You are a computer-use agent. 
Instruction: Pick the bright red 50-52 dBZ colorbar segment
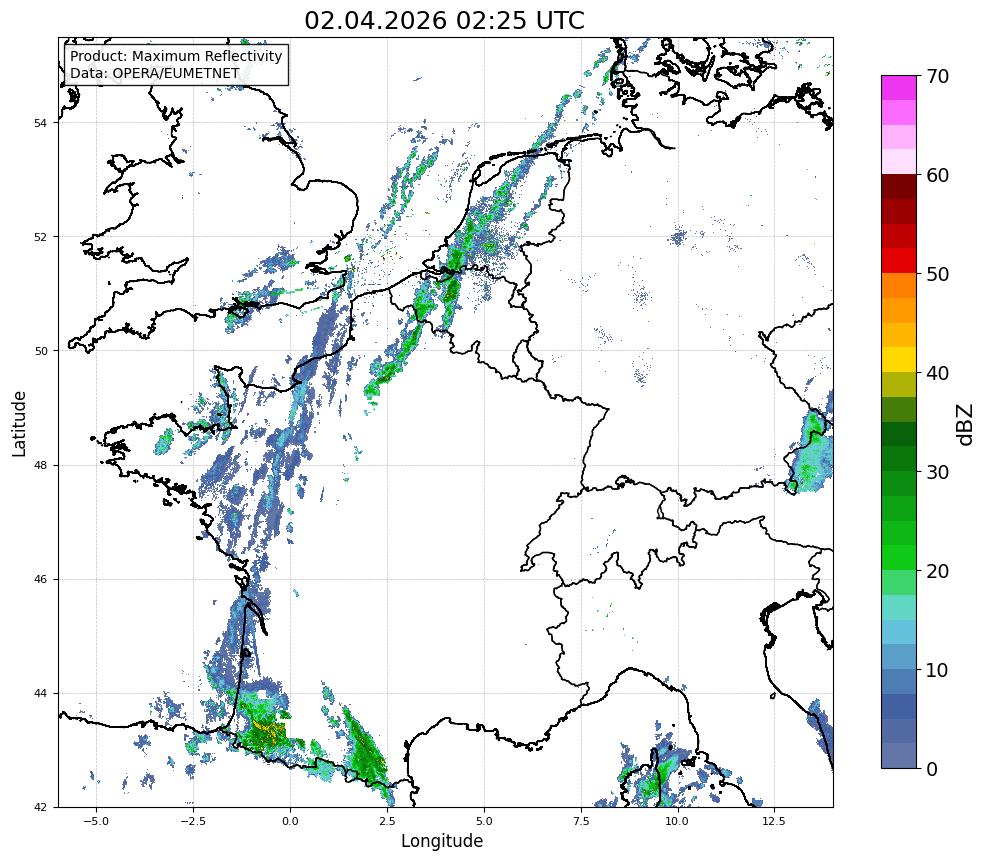898,261
